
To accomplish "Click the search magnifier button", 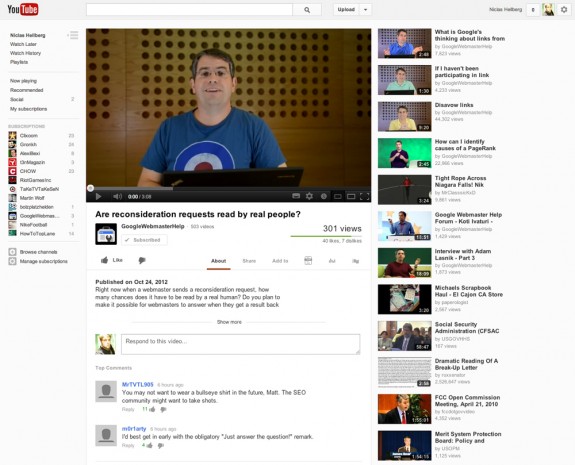I will (307, 10).
